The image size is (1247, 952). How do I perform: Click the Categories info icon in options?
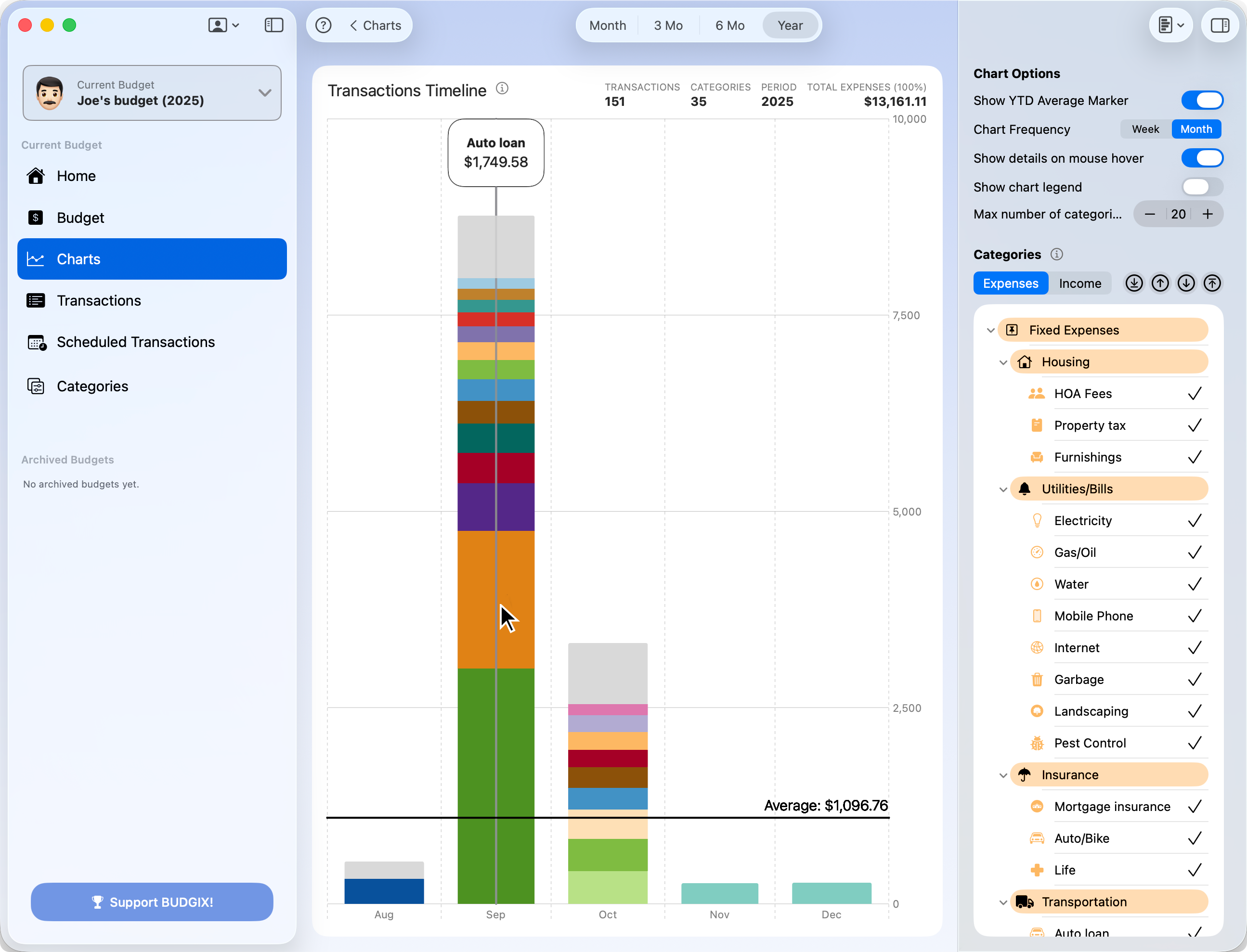[1056, 255]
